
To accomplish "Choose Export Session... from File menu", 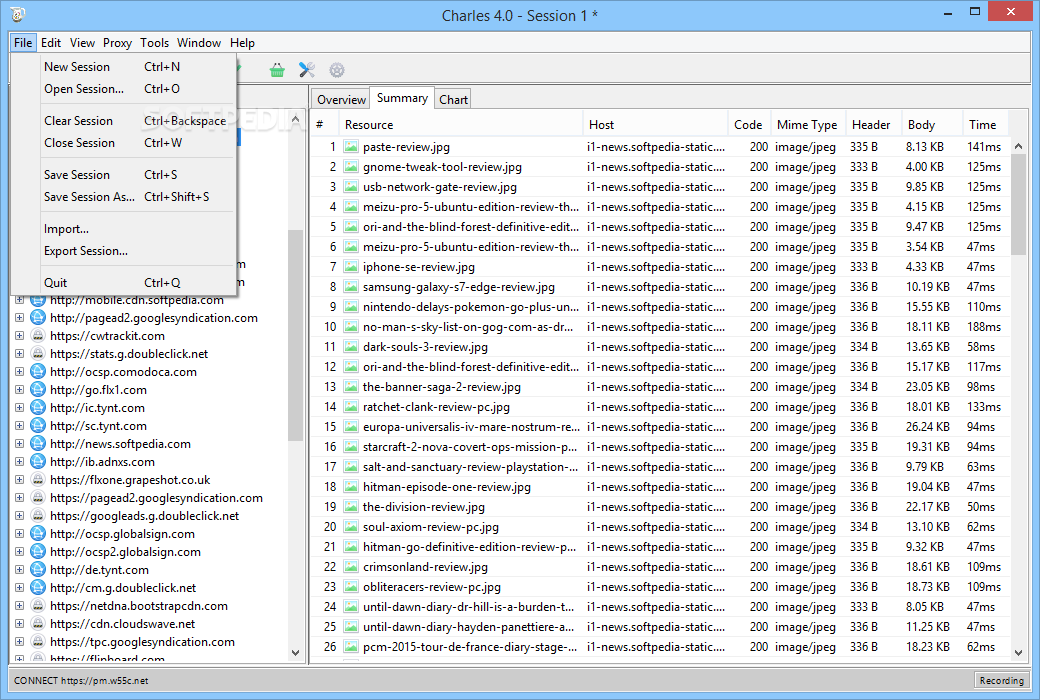I will click(123, 251).
